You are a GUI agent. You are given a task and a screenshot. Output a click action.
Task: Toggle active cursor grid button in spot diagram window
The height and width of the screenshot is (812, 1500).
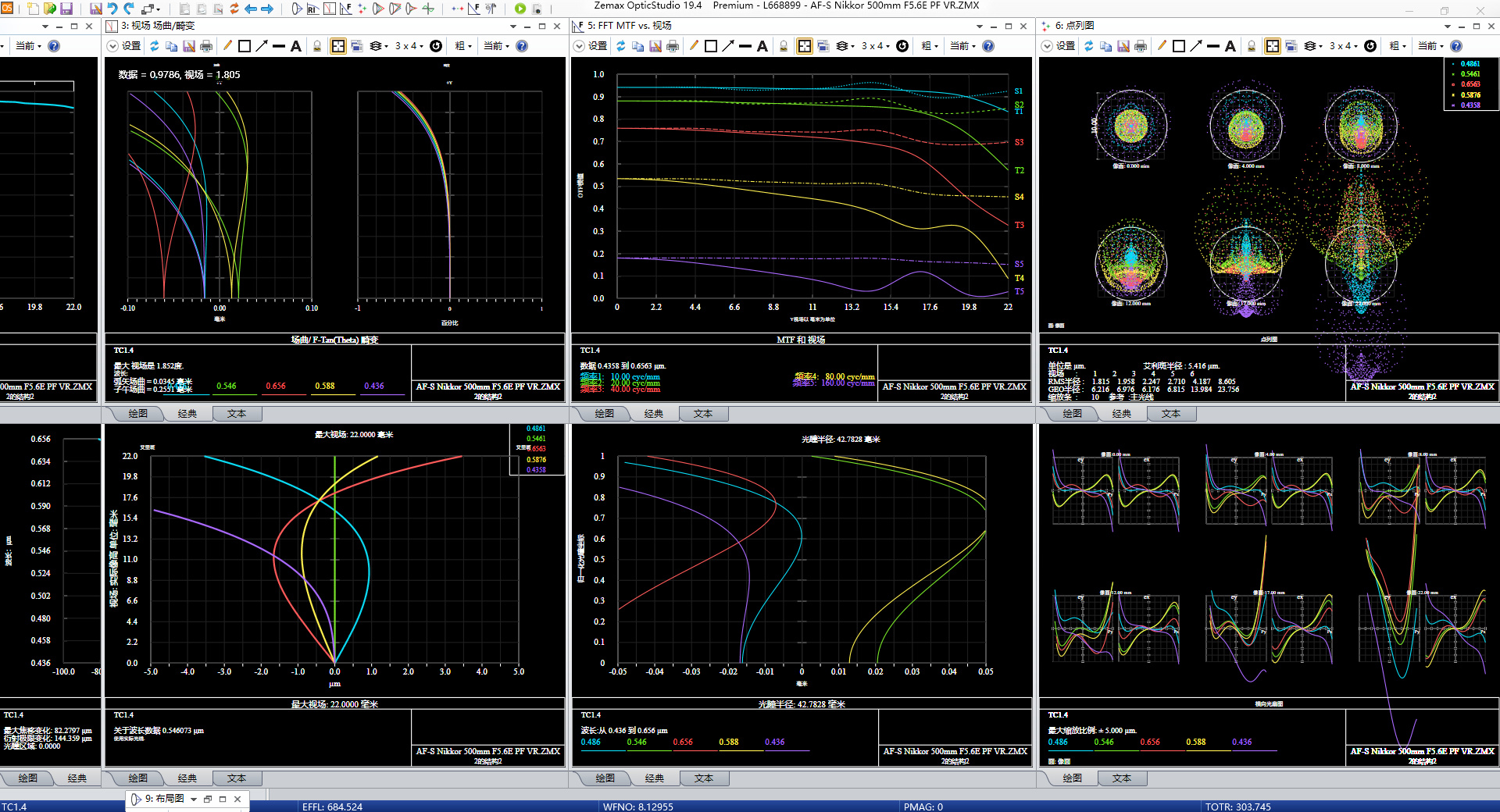coord(1273,46)
